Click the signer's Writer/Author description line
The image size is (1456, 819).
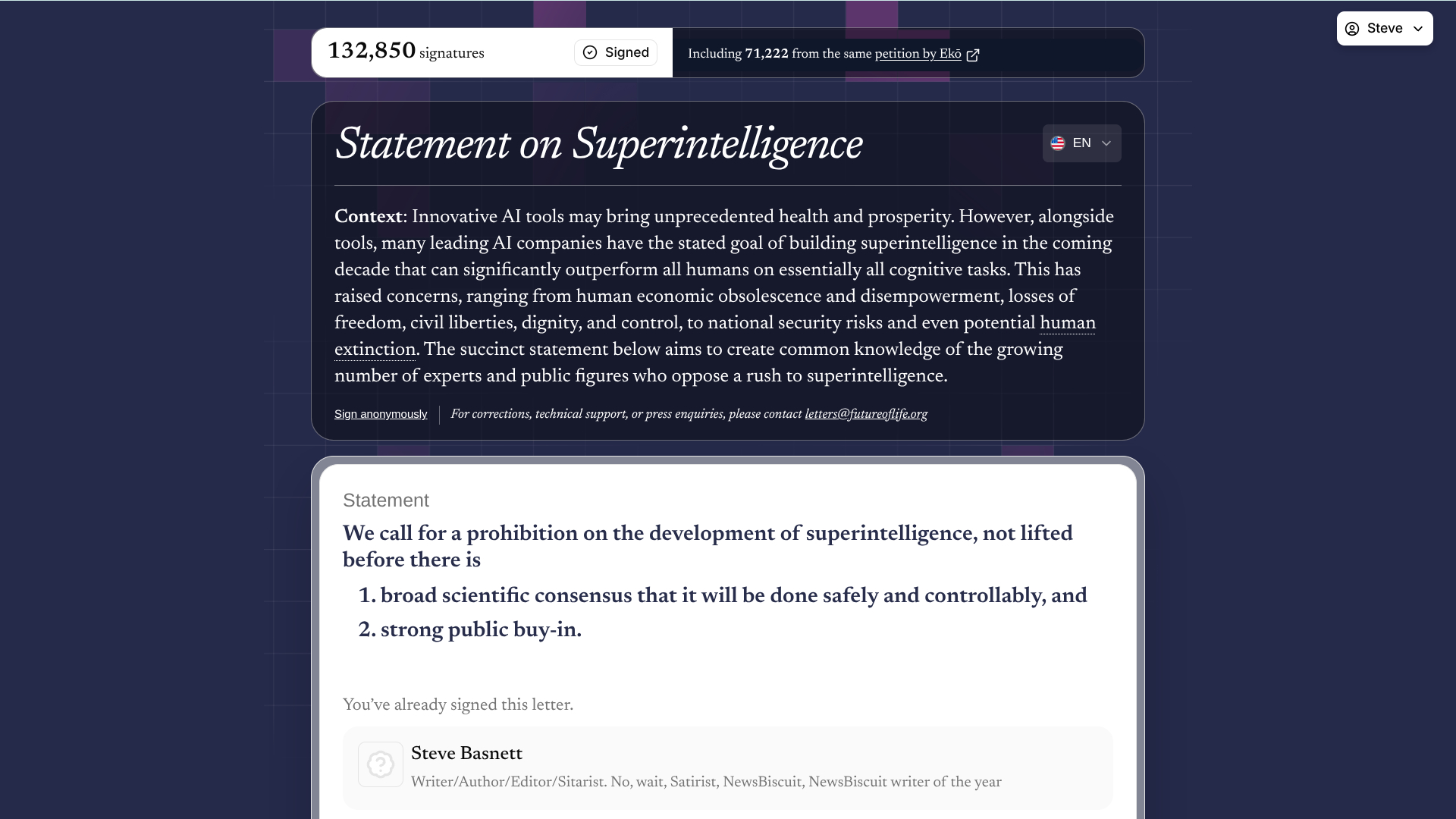pyautogui.click(x=706, y=782)
